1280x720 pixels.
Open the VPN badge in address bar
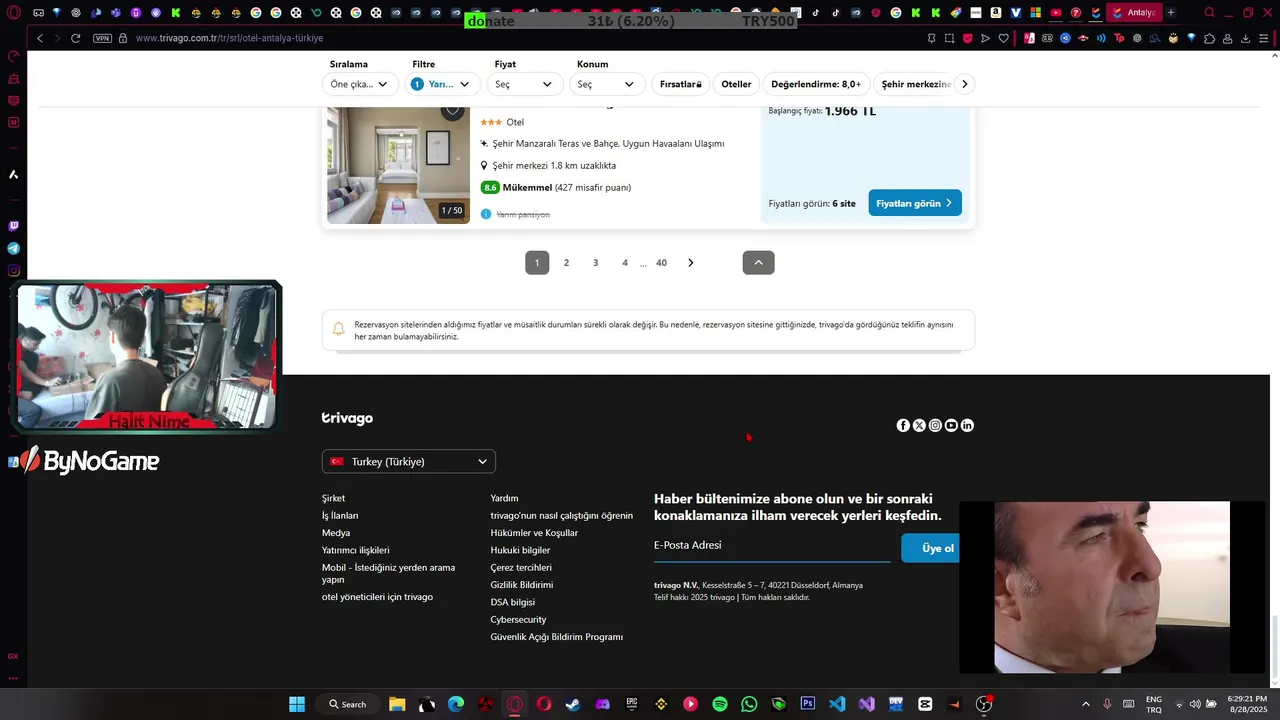coord(102,38)
